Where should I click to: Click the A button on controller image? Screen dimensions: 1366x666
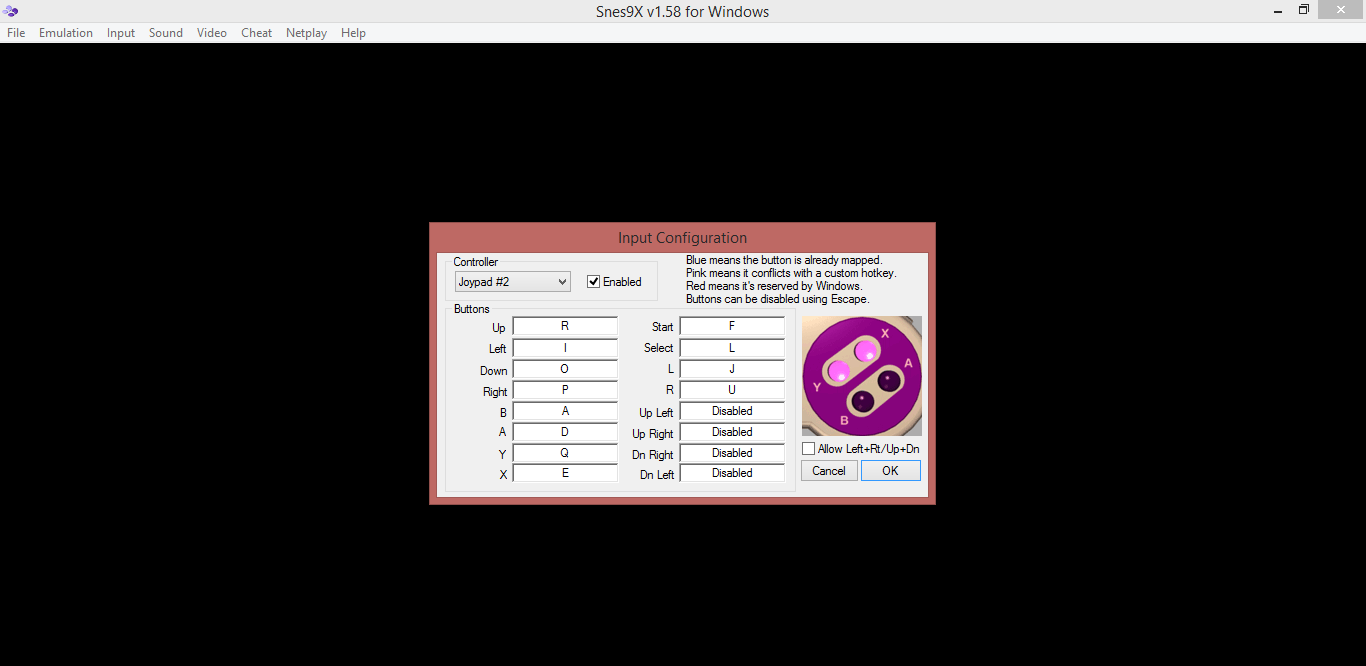pos(890,380)
